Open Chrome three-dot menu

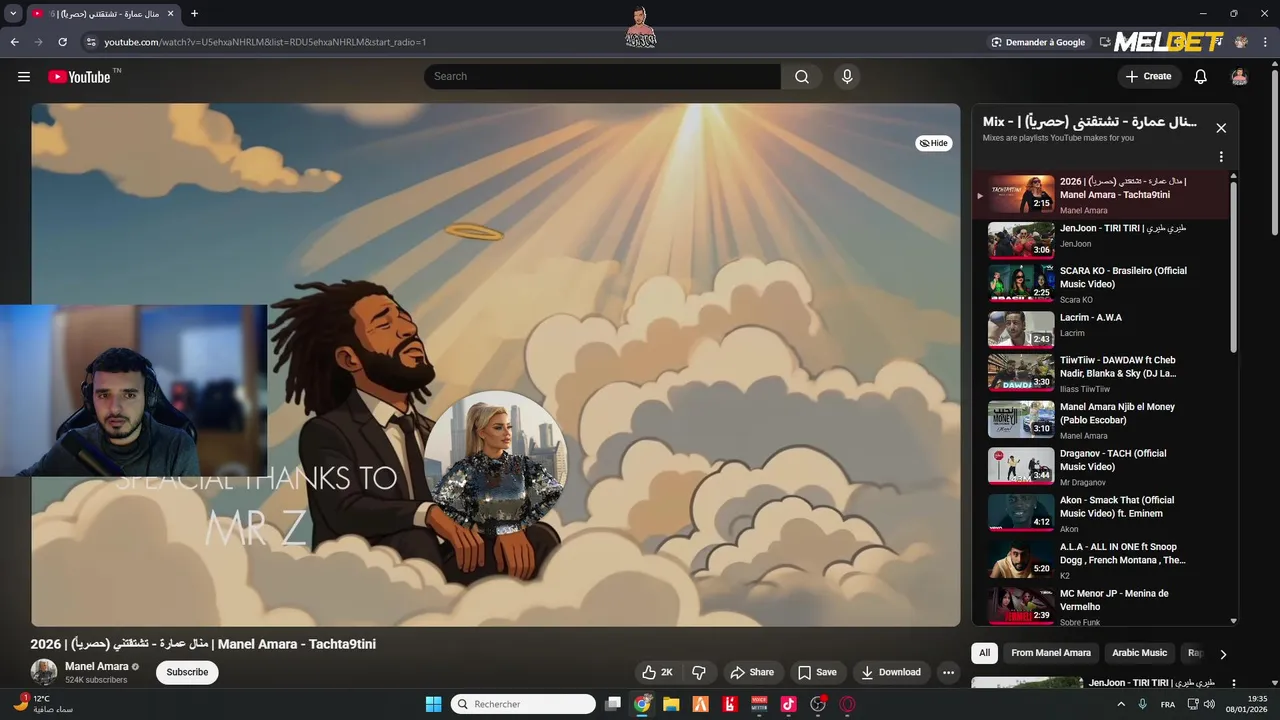tap(1265, 42)
